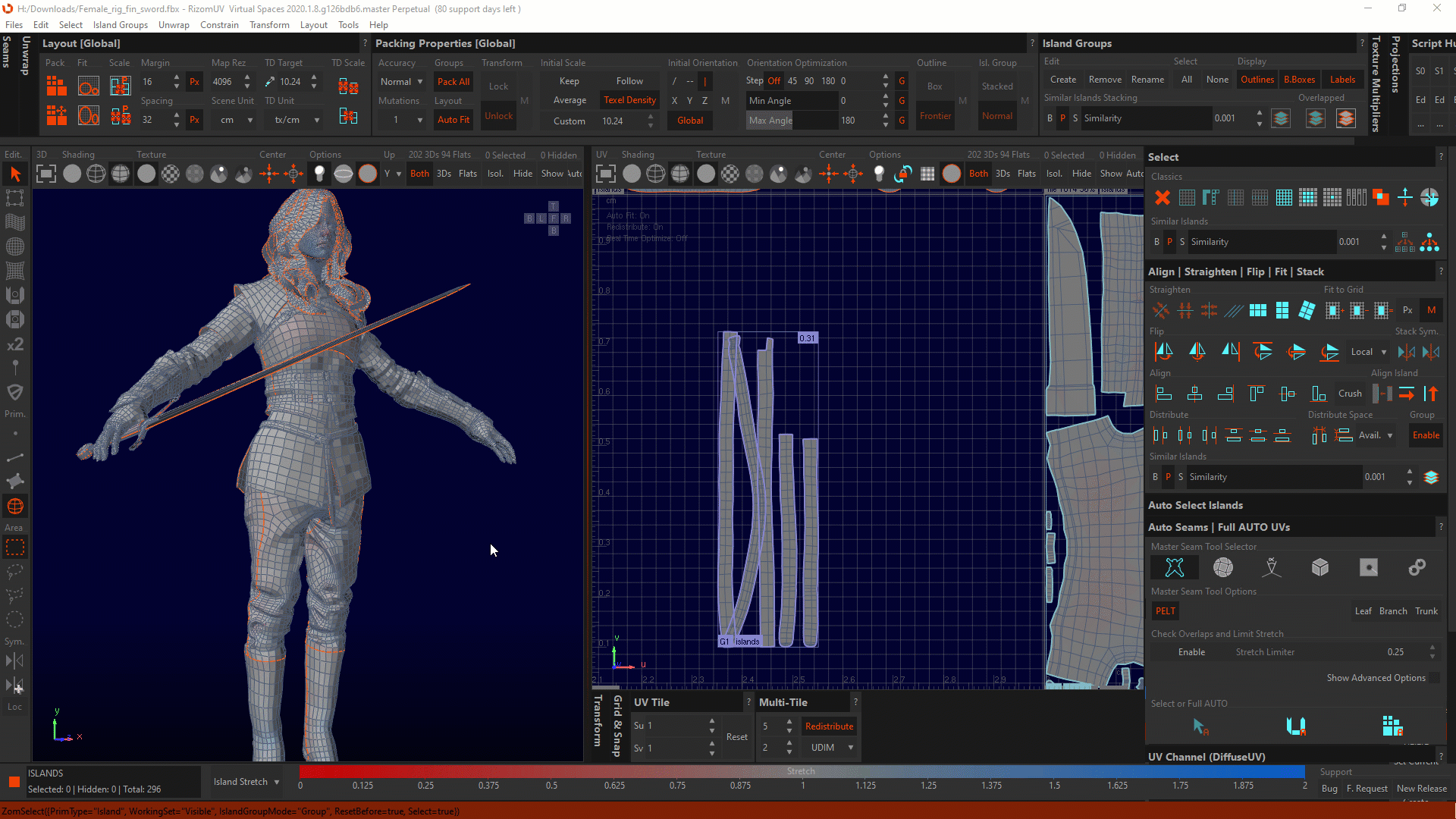Toggle Global orientation in Packing Properties
The image size is (1456, 819).
(x=690, y=121)
